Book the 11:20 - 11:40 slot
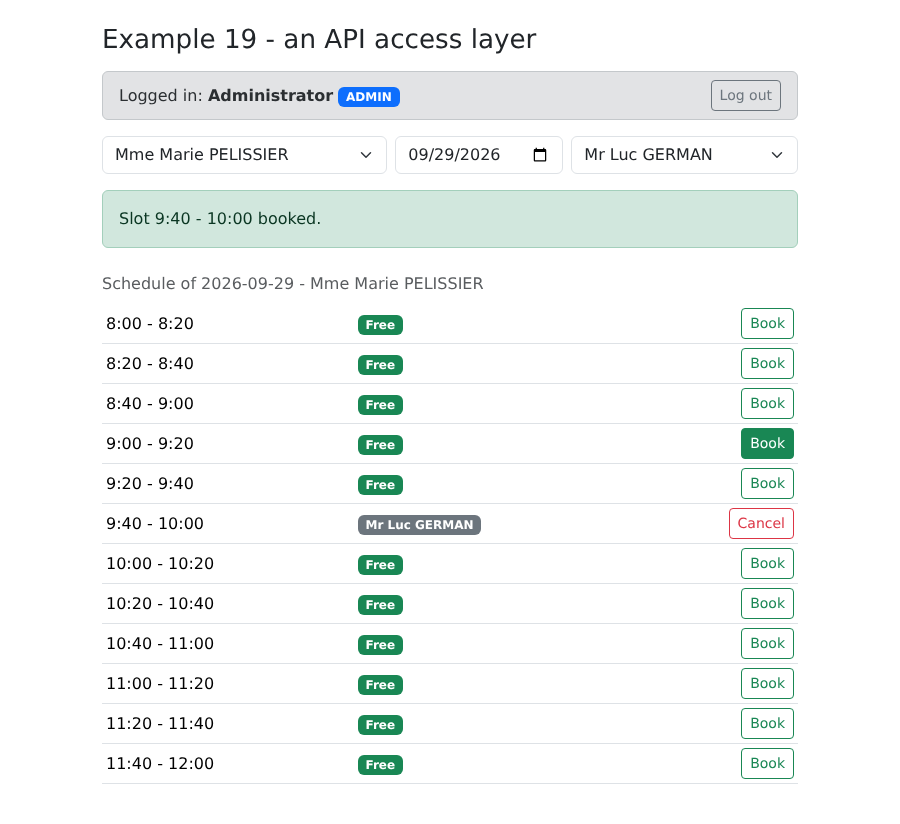 (x=767, y=723)
